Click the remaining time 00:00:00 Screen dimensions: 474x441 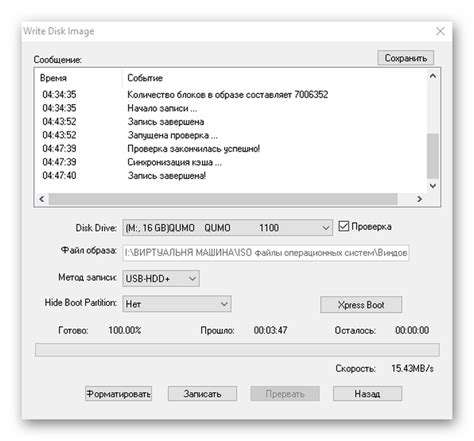[412, 330]
